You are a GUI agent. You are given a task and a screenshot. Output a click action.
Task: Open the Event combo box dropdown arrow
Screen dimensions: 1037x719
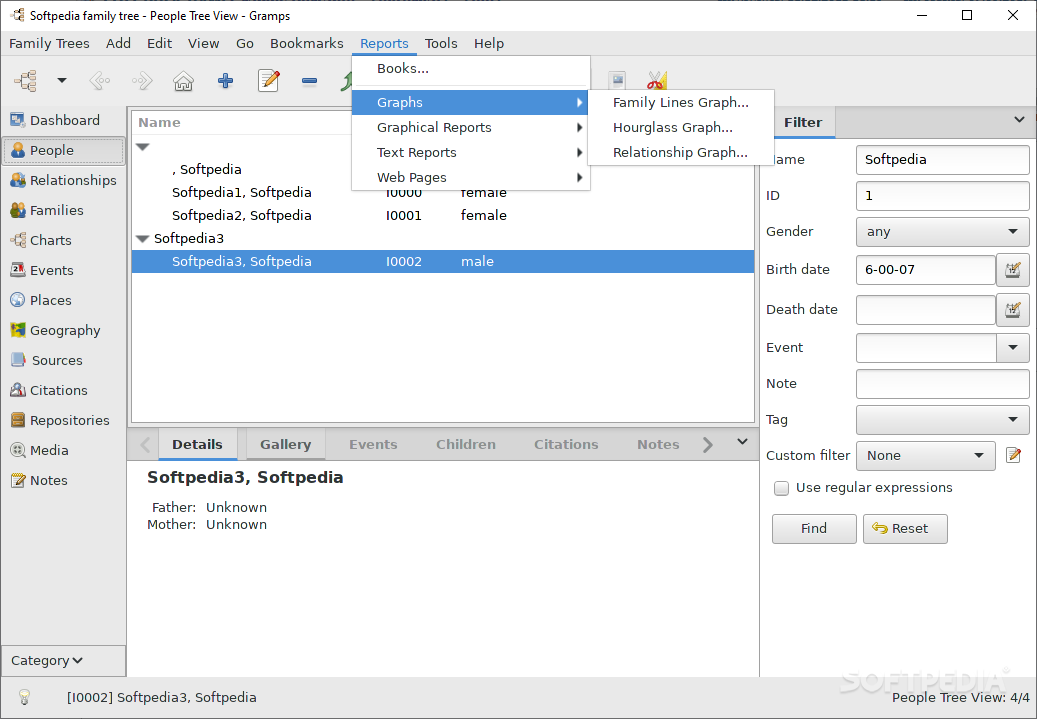click(1013, 348)
